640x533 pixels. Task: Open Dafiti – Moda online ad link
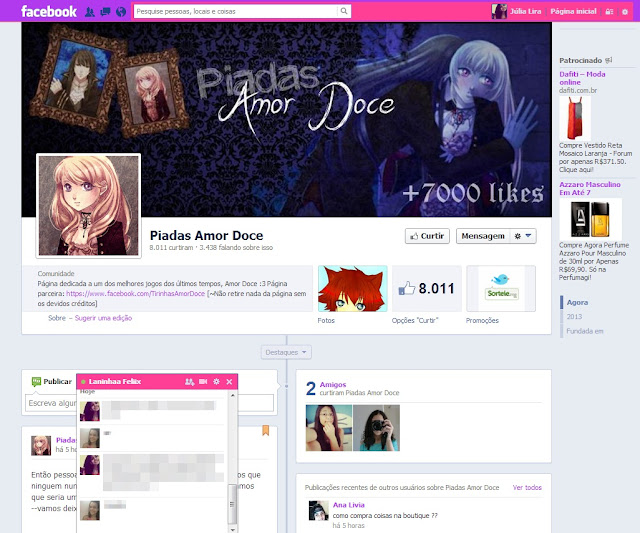click(x=582, y=78)
